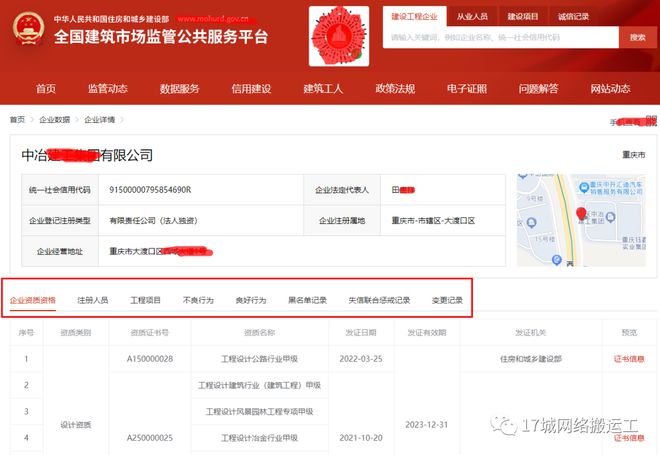Focus the keyword search input field
660x455 pixels.
click(x=501, y=37)
